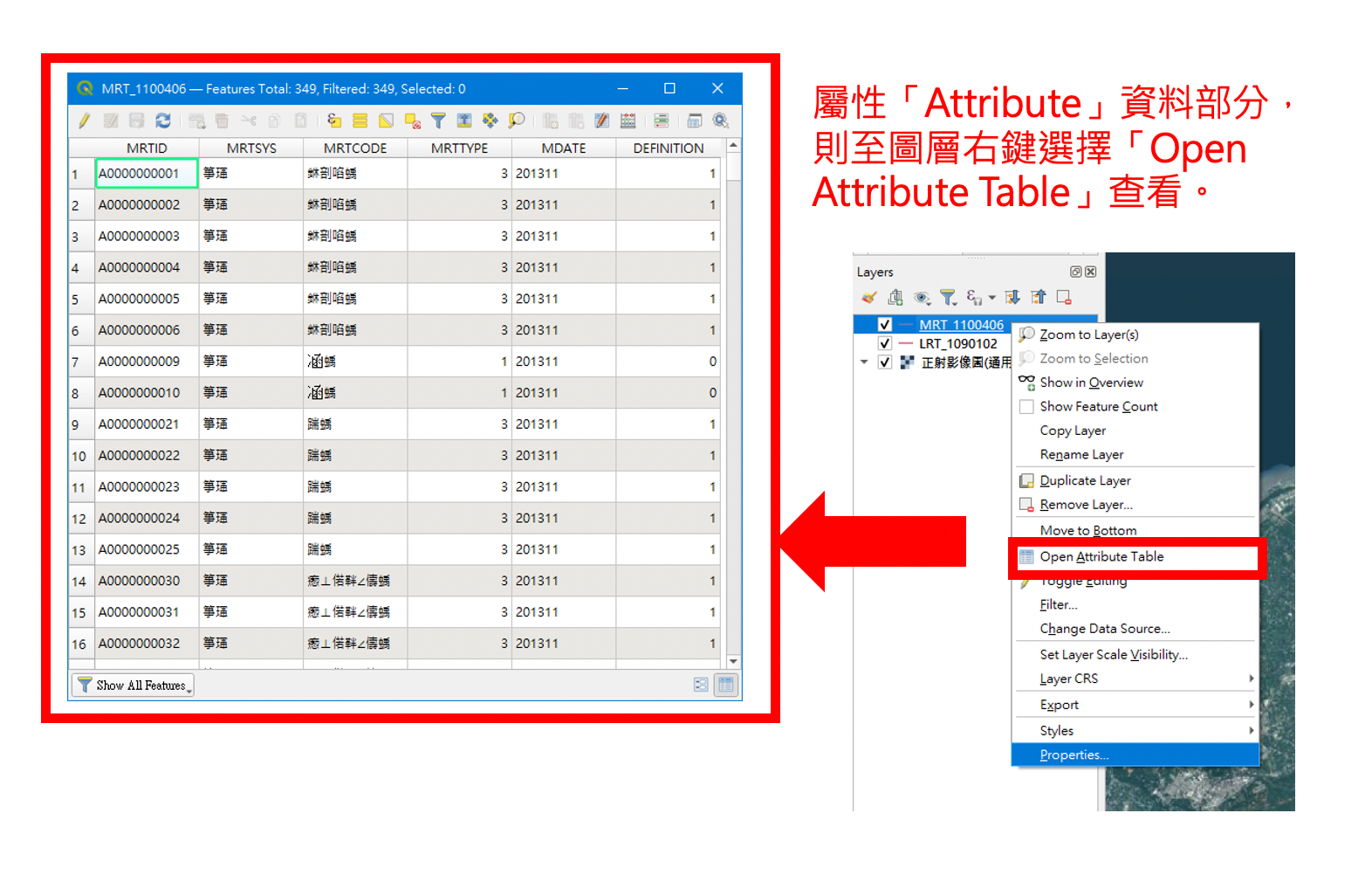Deselect all features icon

click(413, 121)
